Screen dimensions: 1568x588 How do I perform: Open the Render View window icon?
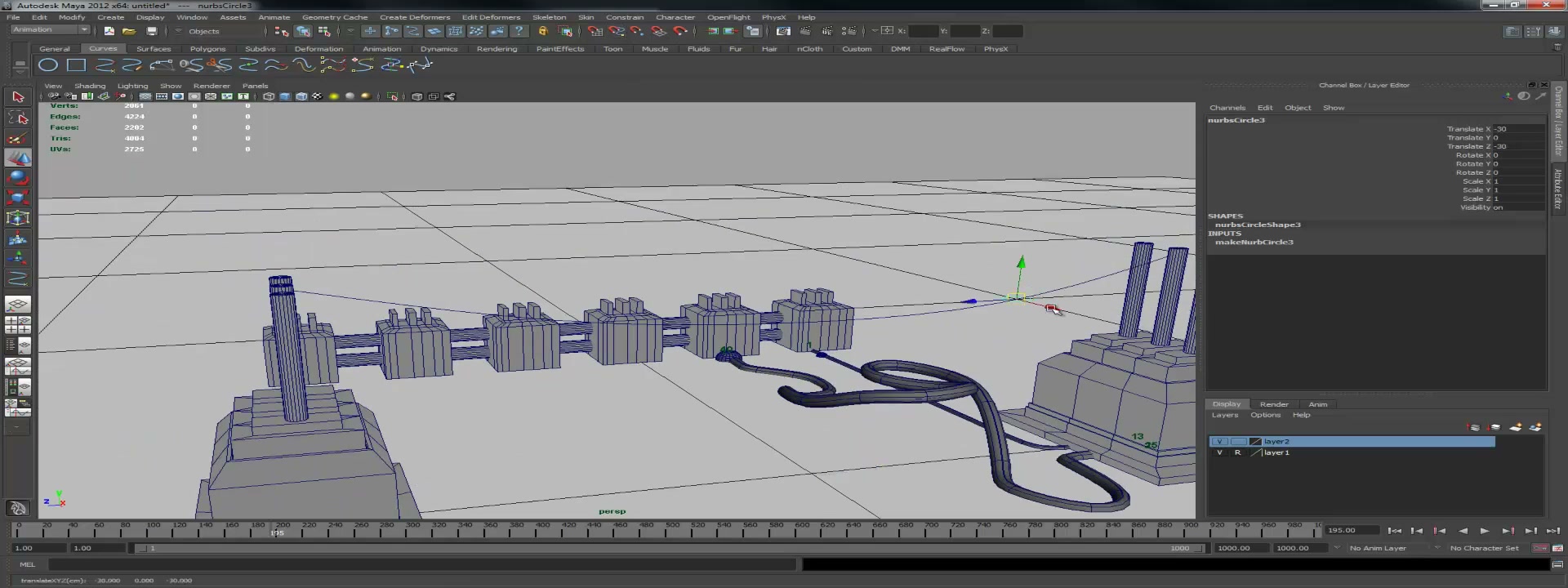pyautogui.click(x=783, y=31)
